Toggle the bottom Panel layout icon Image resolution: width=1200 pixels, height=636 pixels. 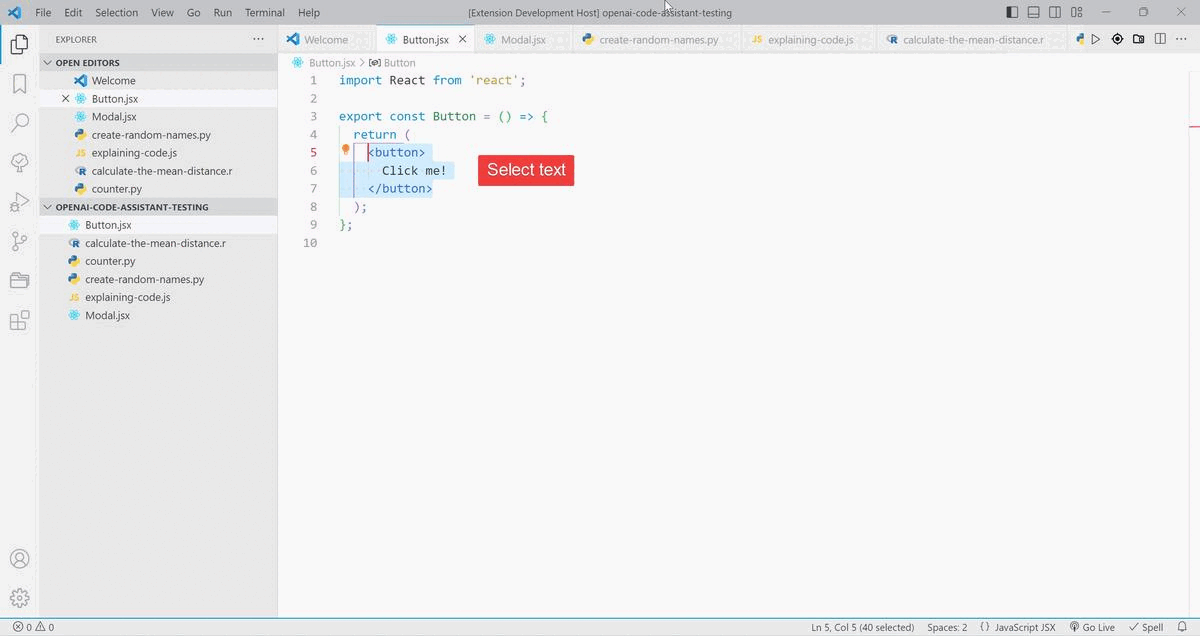(x=1034, y=12)
